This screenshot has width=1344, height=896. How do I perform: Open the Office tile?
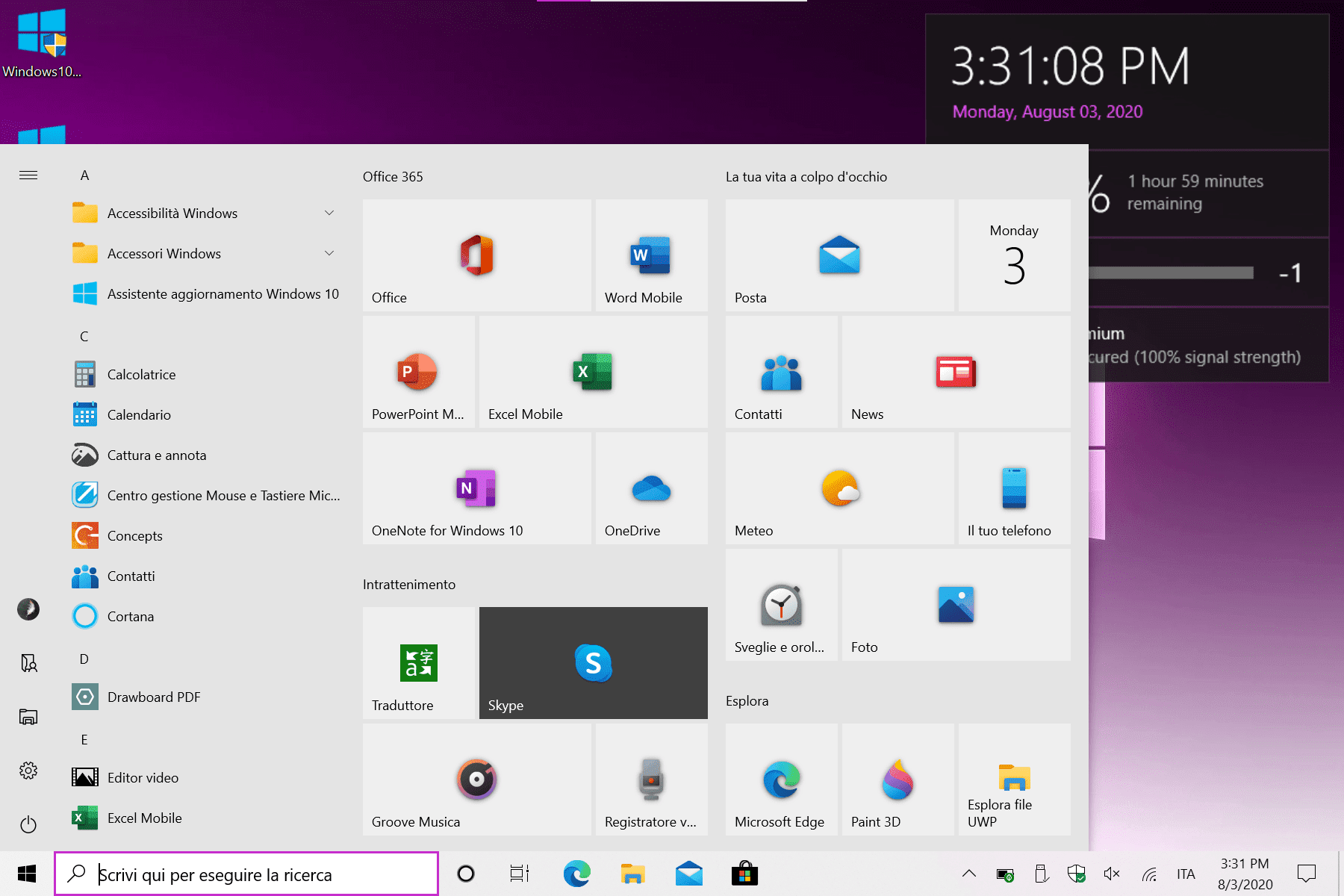click(476, 255)
